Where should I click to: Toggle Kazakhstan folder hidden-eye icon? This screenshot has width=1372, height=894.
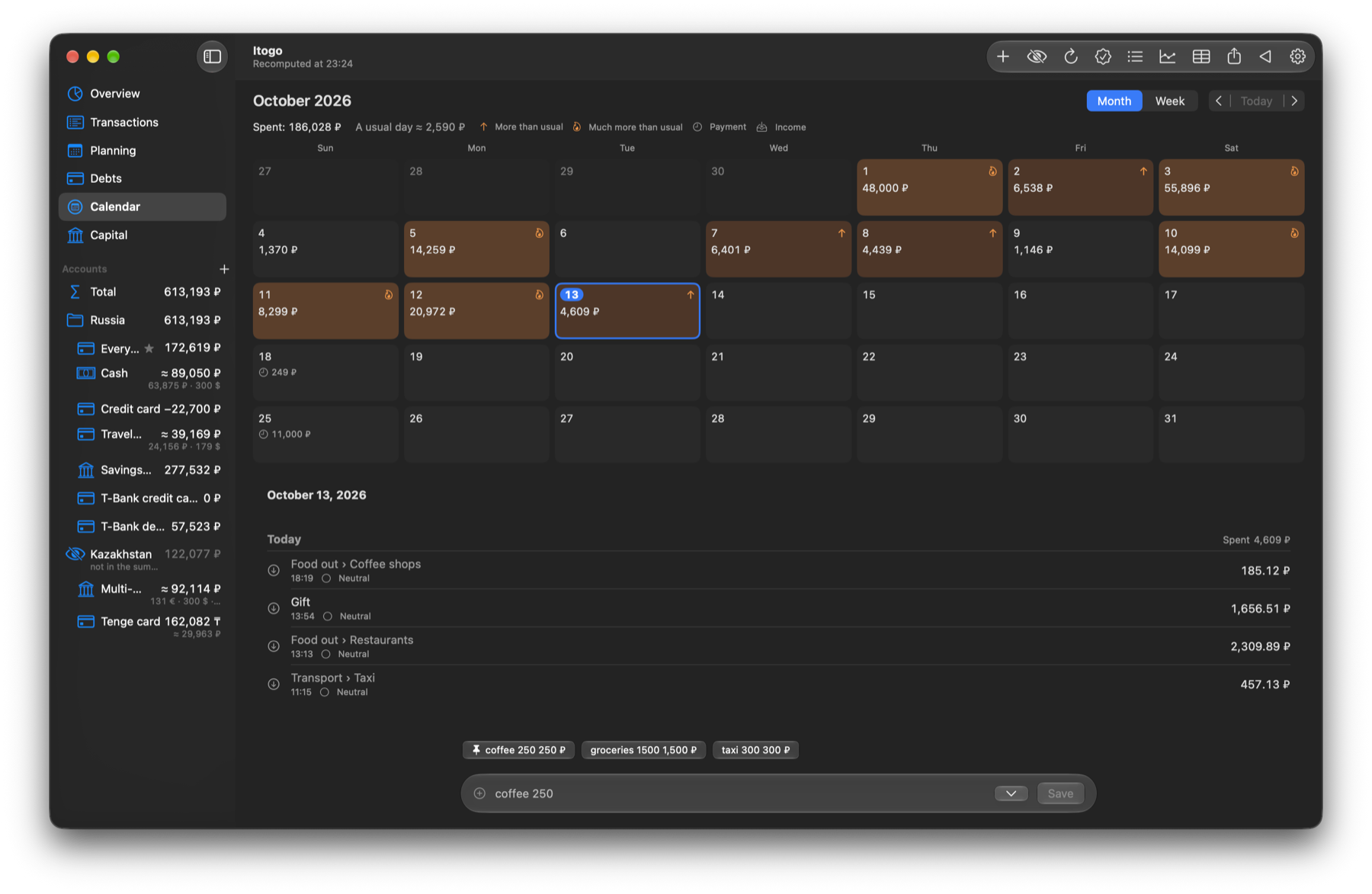tap(75, 554)
